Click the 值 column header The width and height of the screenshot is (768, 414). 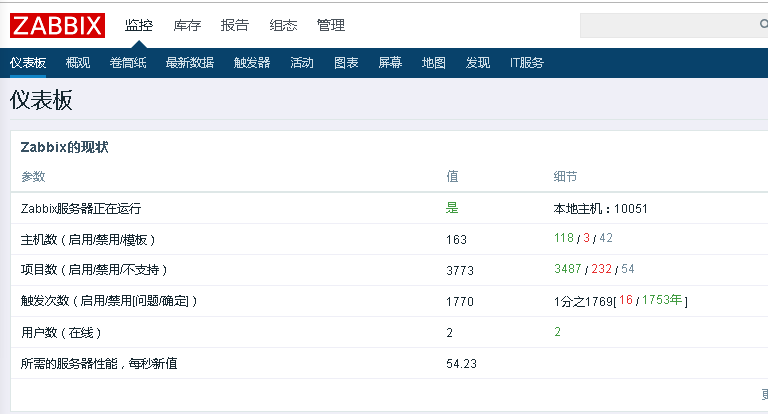[452, 176]
